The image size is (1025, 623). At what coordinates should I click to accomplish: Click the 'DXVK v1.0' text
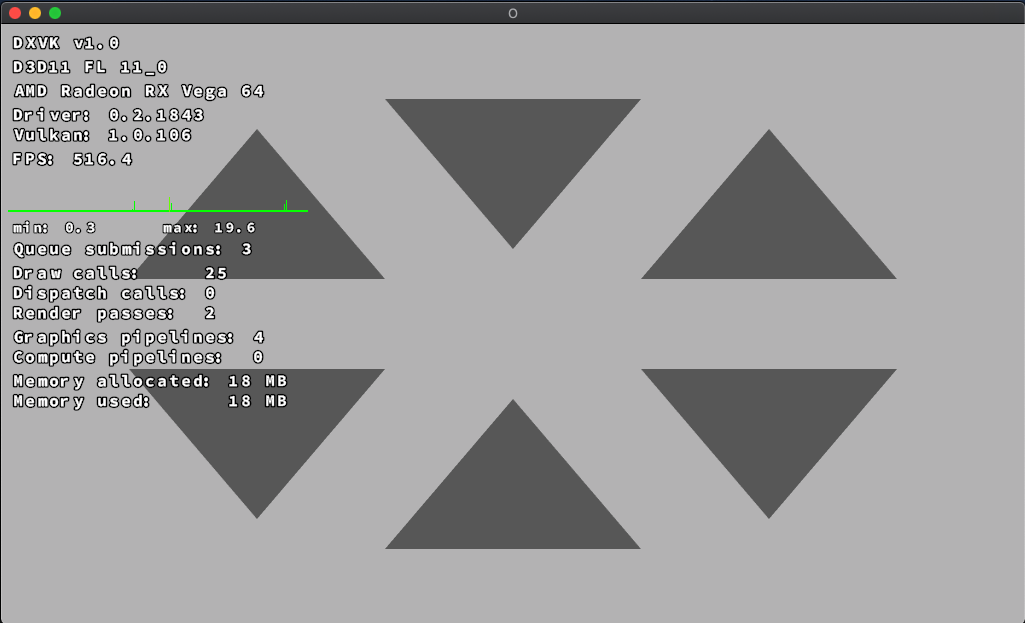(66, 43)
